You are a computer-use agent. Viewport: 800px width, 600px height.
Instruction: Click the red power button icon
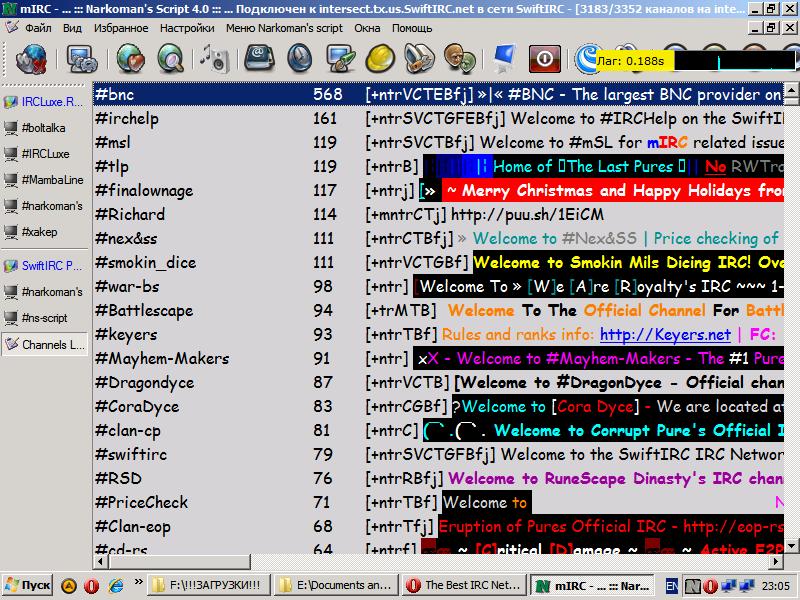(x=544, y=59)
